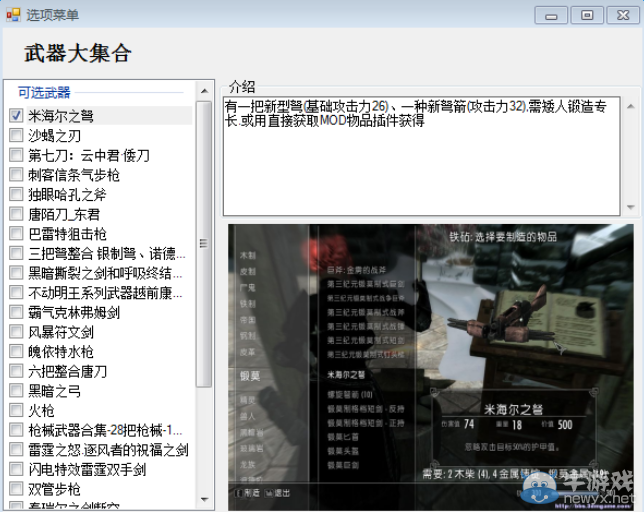The image size is (644, 512).
Task: Tick the 霸气克林弗姆剑 checkbox
Action: pyautogui.click(x=16, y=312)
